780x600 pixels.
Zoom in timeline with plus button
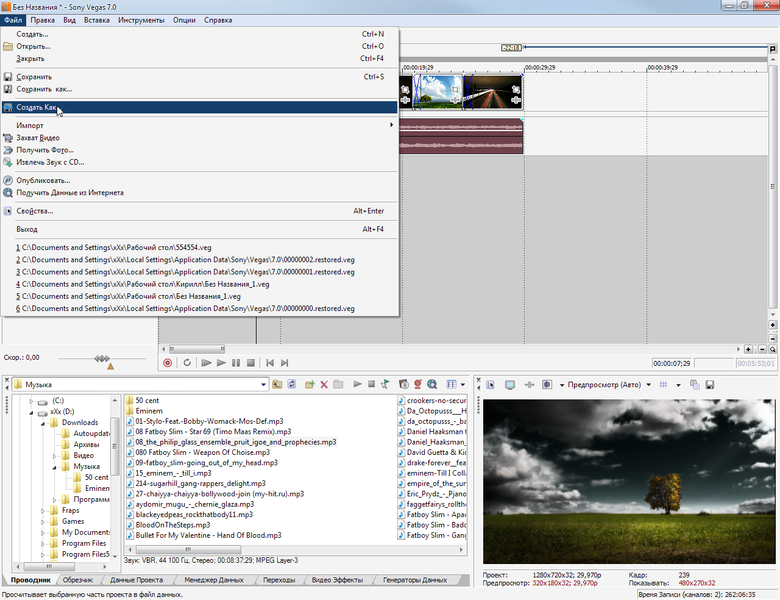pos(748,350)
